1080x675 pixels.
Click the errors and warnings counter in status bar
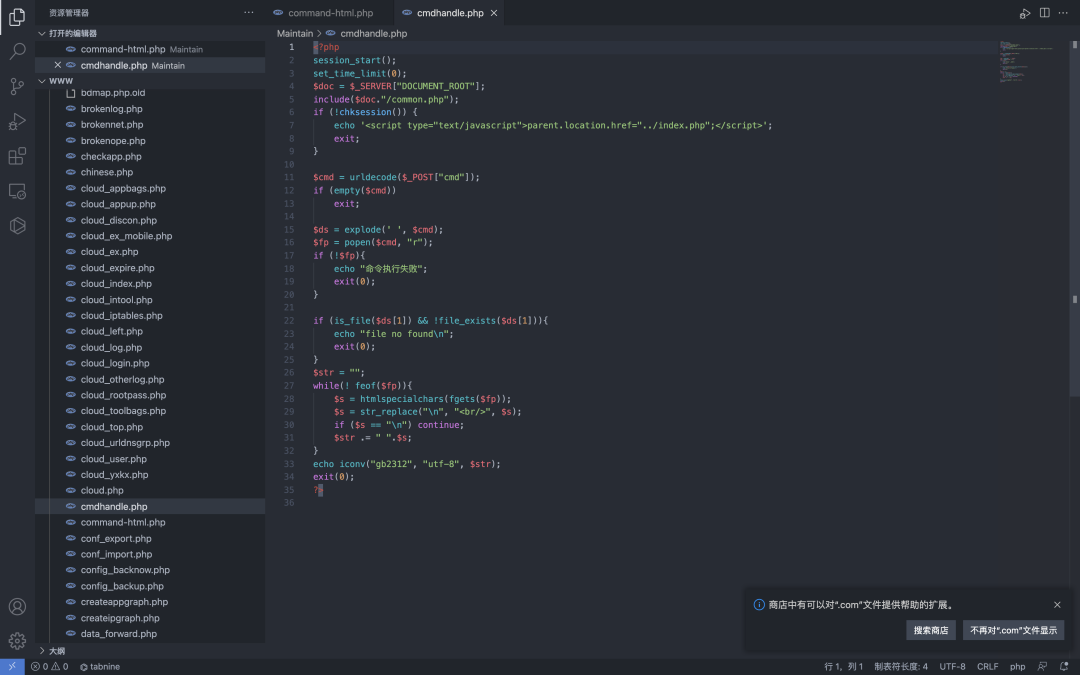pyautogui.click(x=49, y=667)
